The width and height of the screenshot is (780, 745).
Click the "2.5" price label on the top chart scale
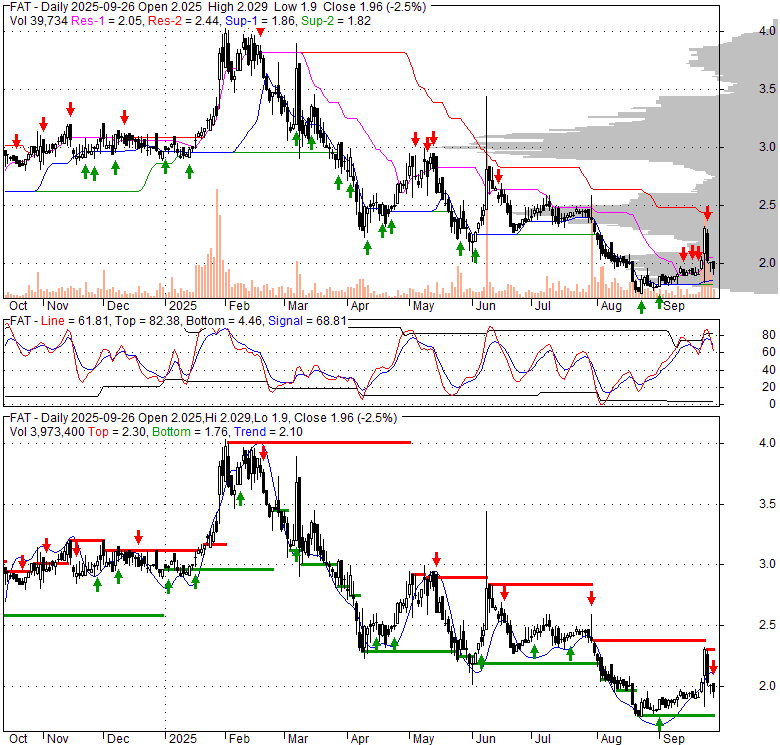coord(767,205)
